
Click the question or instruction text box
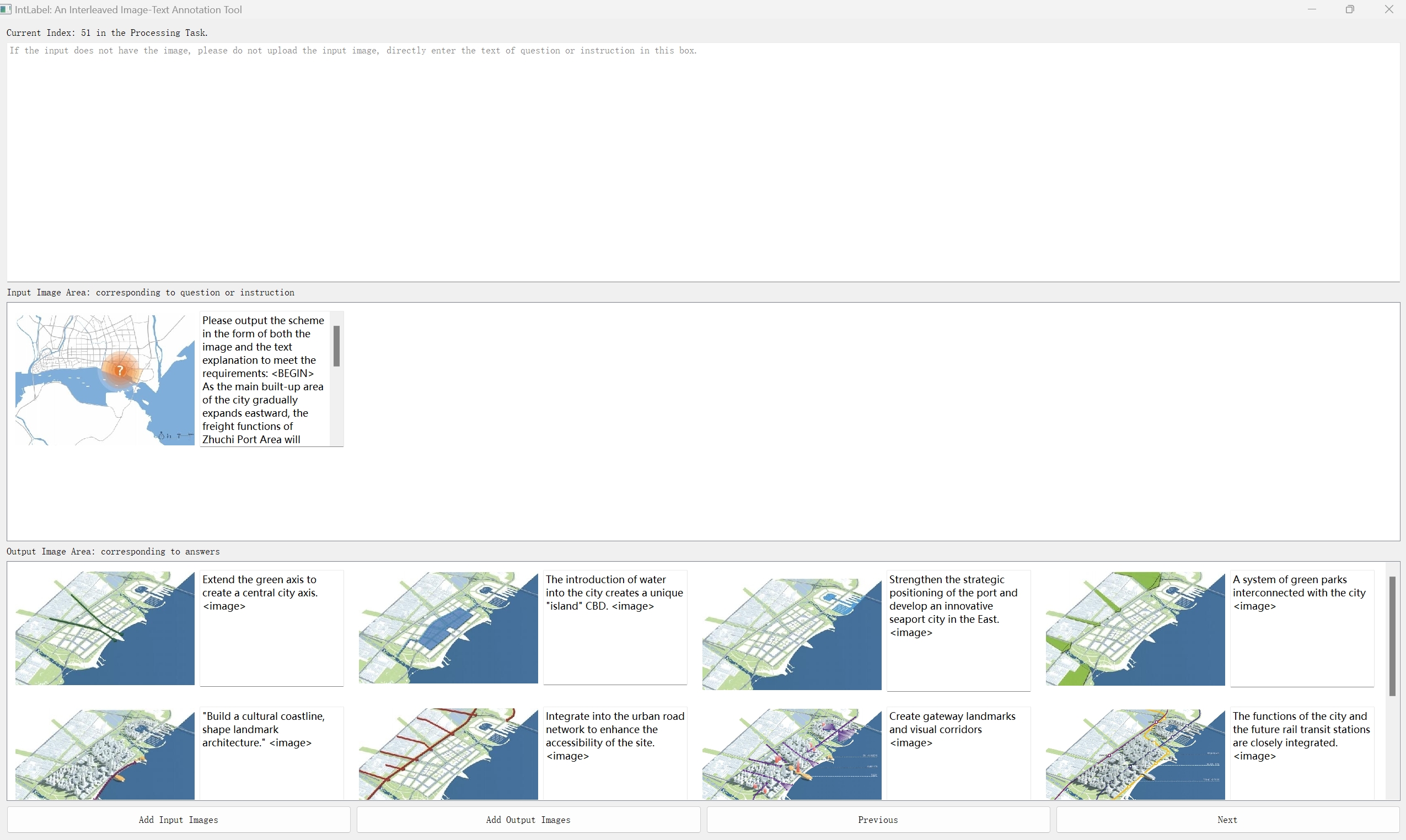[702, 161]
